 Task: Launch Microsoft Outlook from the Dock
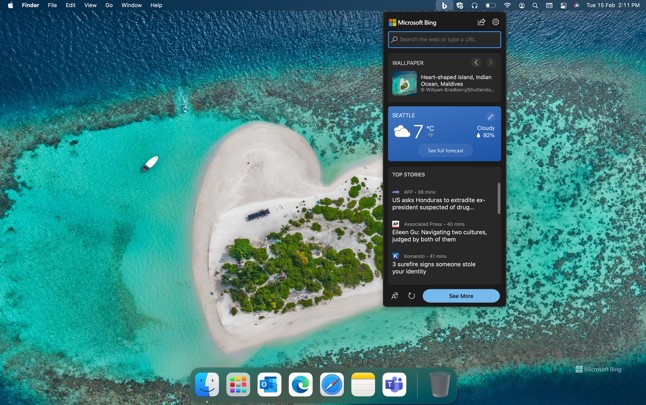coord(269,384)
